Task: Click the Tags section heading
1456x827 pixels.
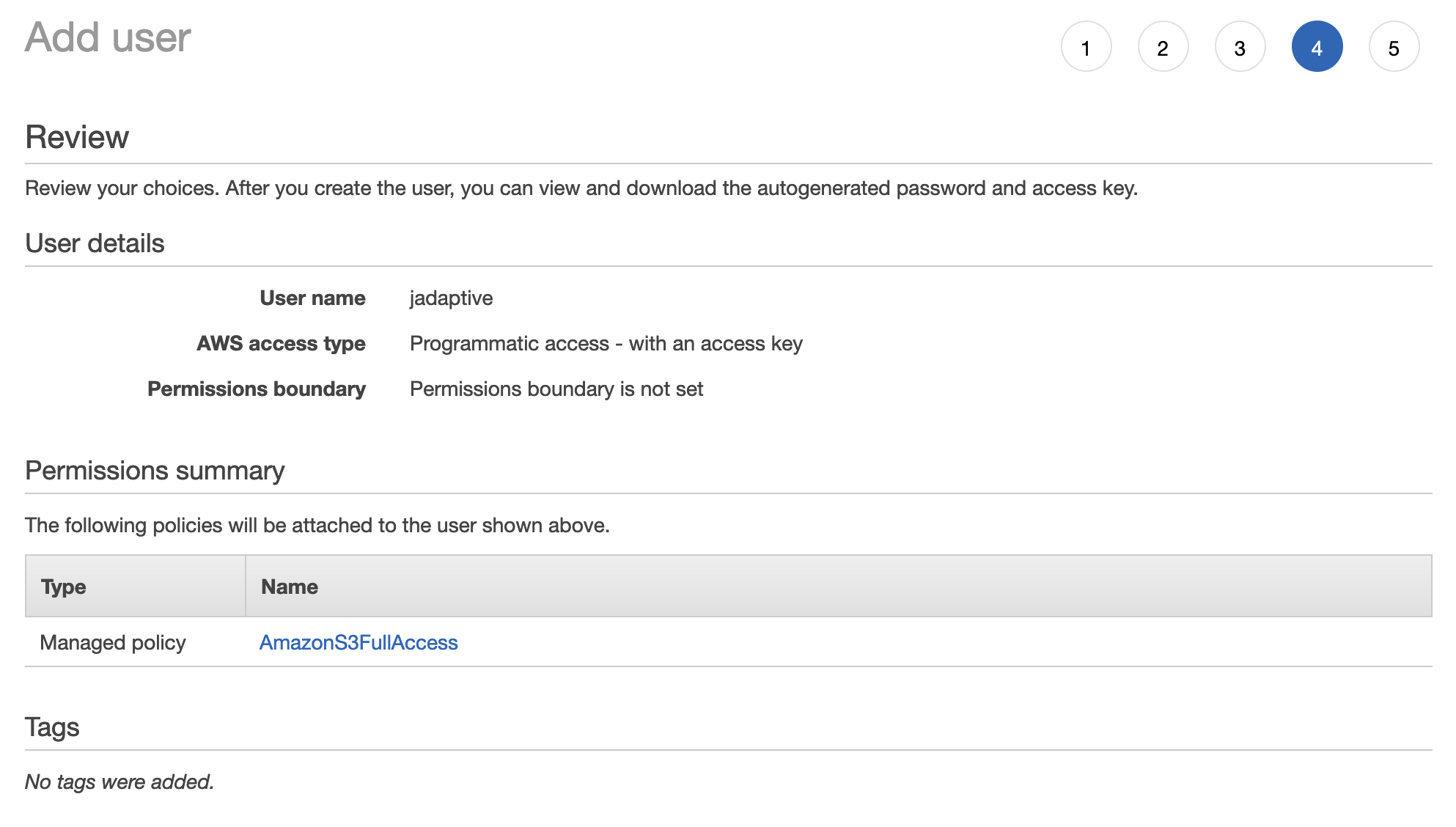Action: coord(52,727)
